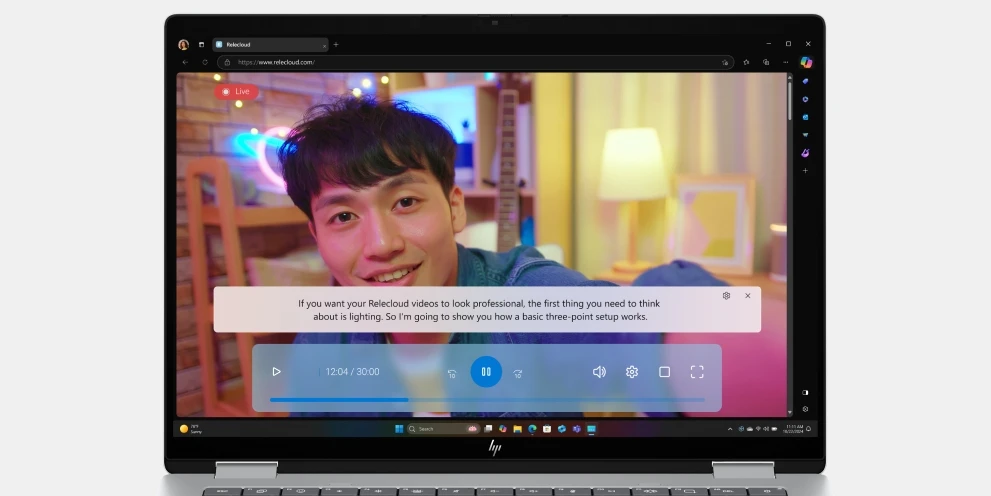Click the video progress bar
991x496 pixels.
click(x=487, y=399)
